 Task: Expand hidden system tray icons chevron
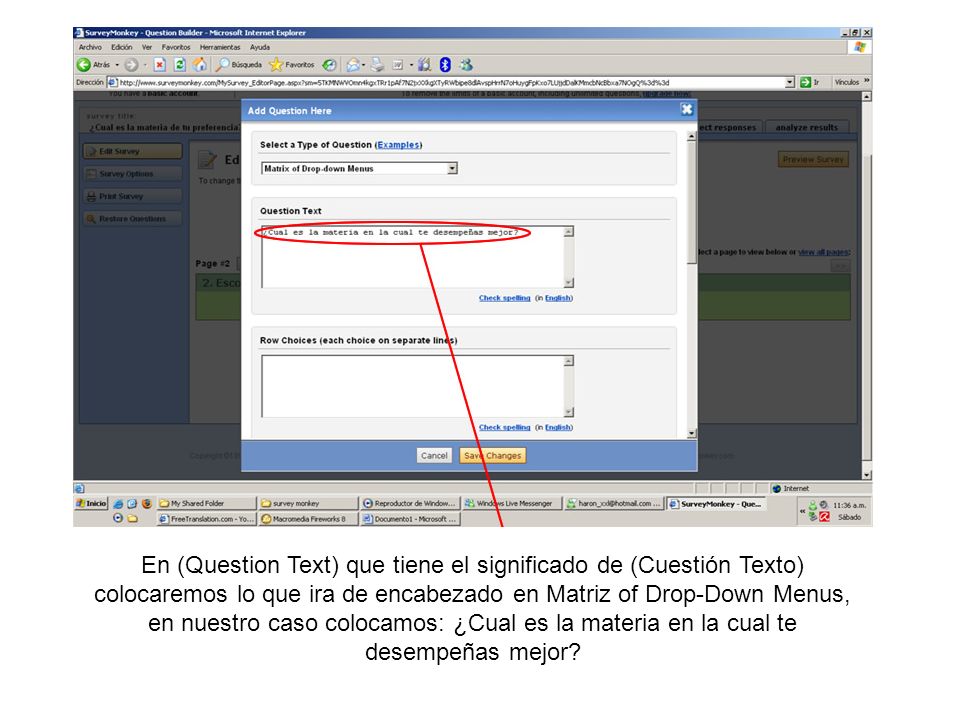point(802,511)
